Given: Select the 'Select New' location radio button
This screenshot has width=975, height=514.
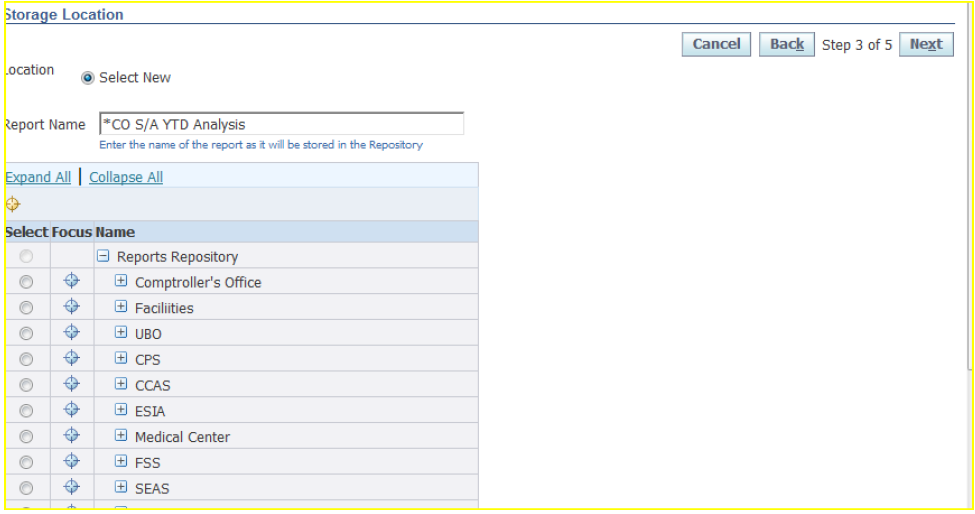Looking at the screenshot, I should click(88, 78).
